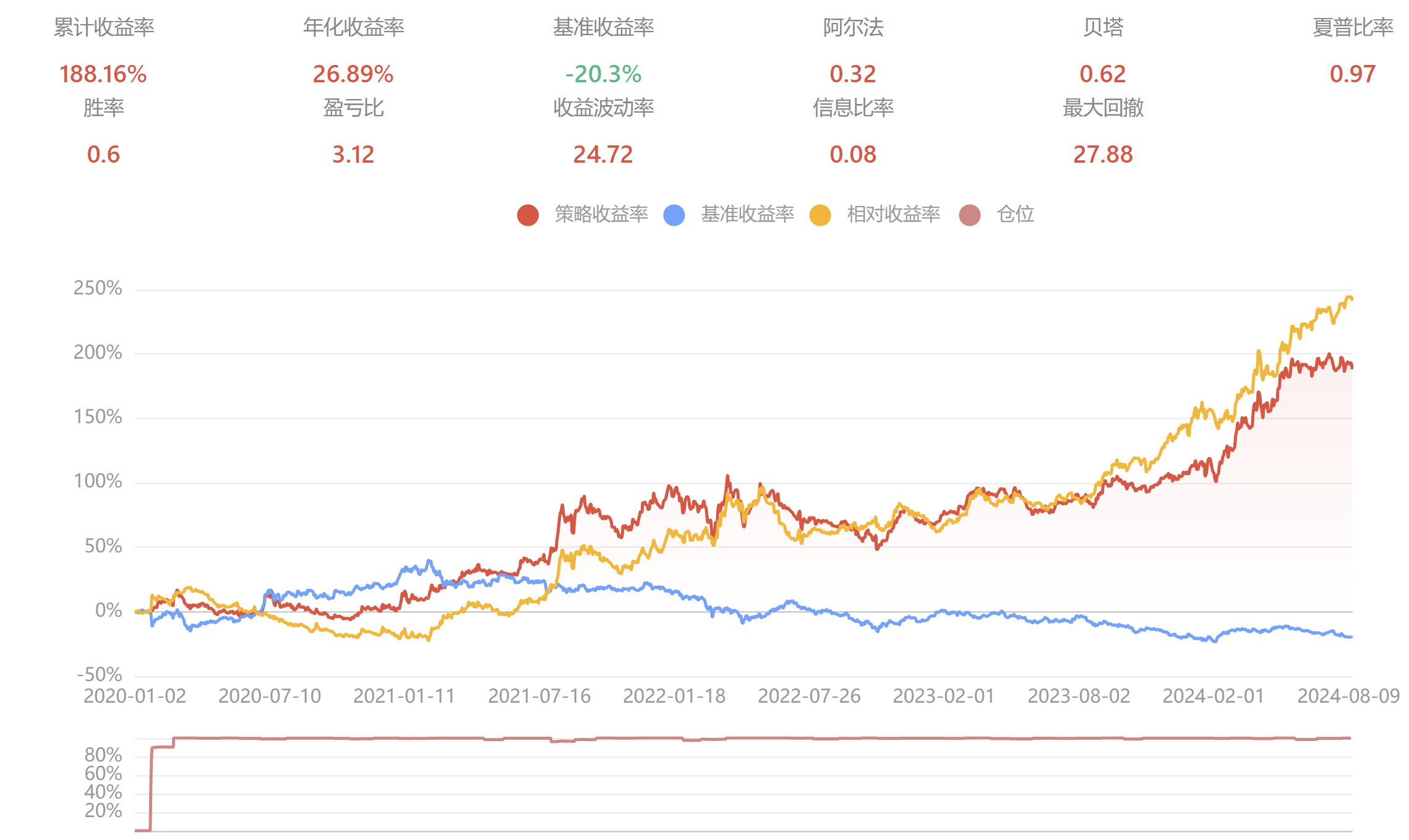
Task: Click the blue 基准收益率 legend dot
Action: tap(674, 215)
